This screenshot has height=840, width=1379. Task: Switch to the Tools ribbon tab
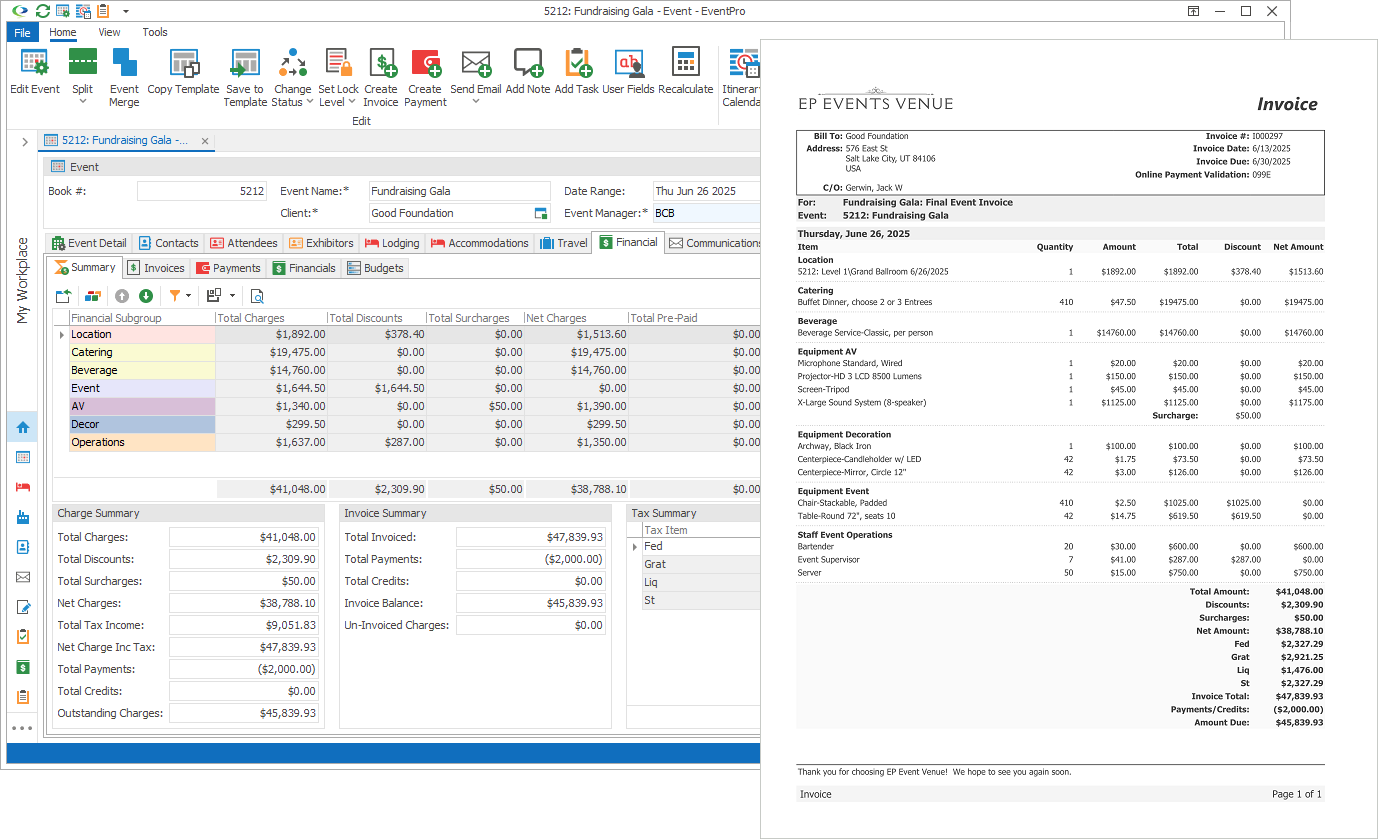click(155, 32)
